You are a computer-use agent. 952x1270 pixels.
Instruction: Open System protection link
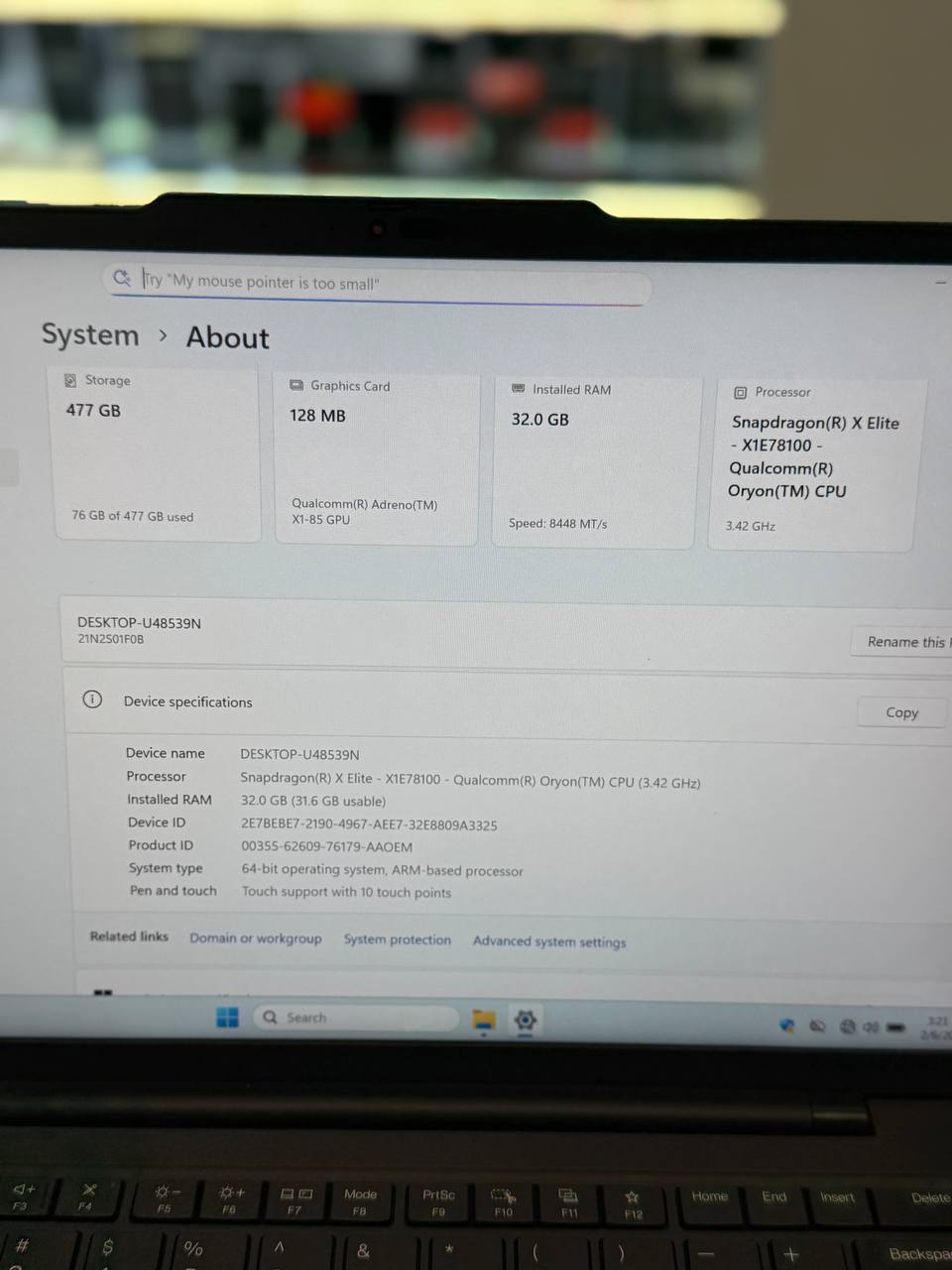[x=398, y=940]
